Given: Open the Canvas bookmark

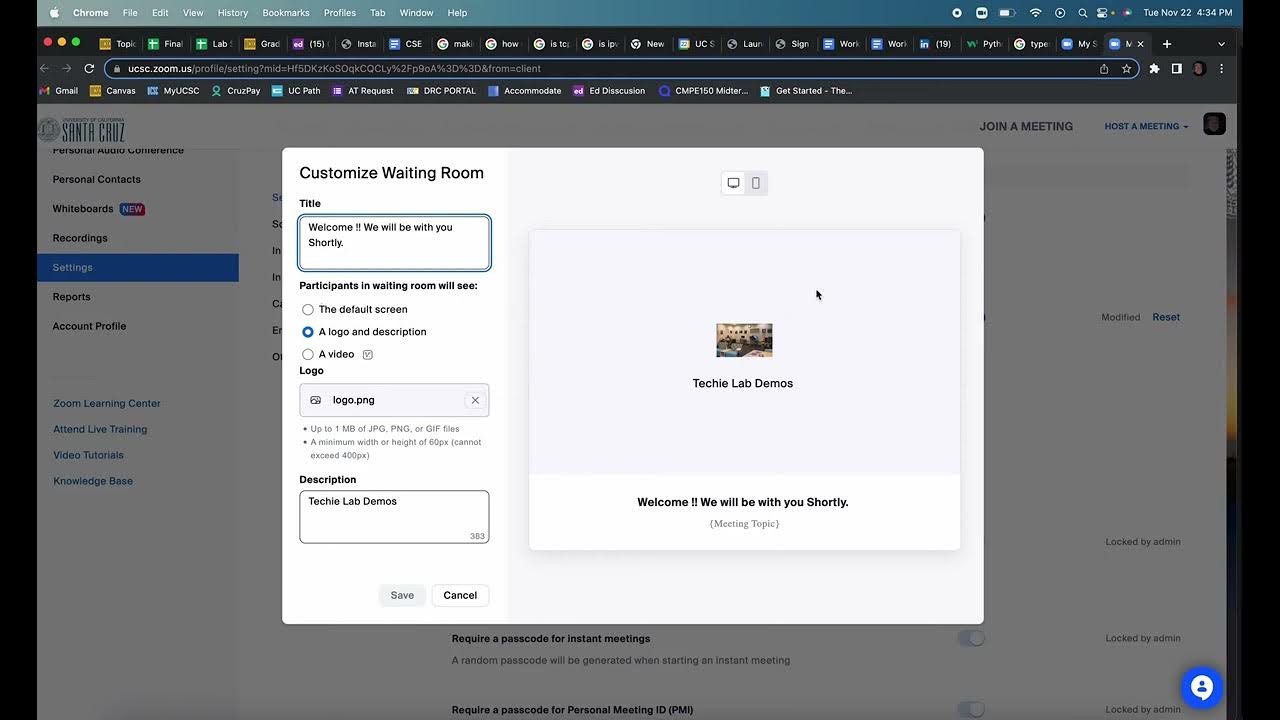Looking at the screenshot, I should pos(113,91).
